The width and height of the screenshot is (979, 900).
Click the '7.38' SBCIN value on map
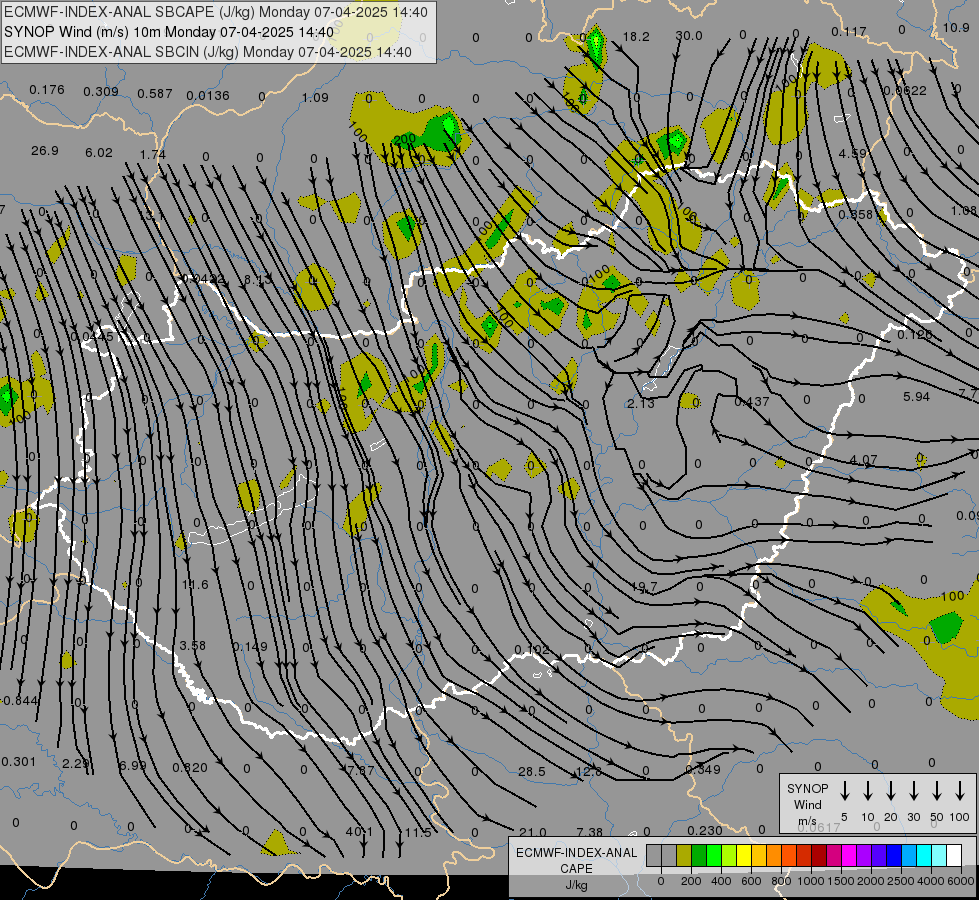click(x=589, y=833)
